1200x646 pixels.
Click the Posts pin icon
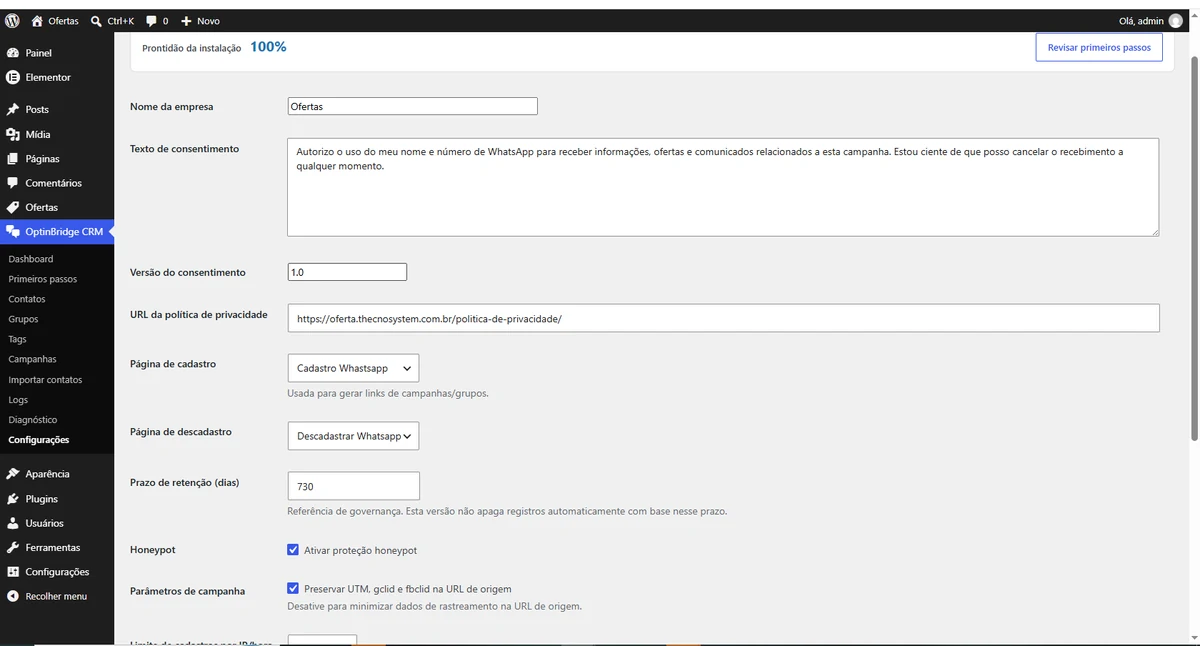click(x=13, y=110)
